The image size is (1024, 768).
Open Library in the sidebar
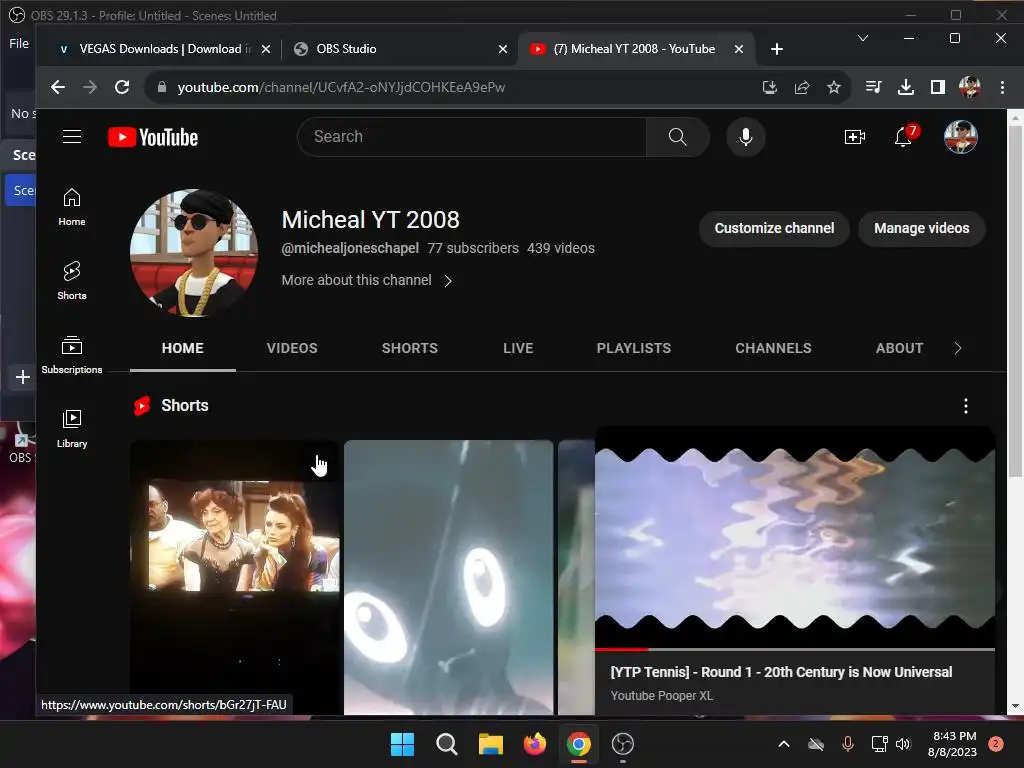pyautogui.click(x=72, y=428)
